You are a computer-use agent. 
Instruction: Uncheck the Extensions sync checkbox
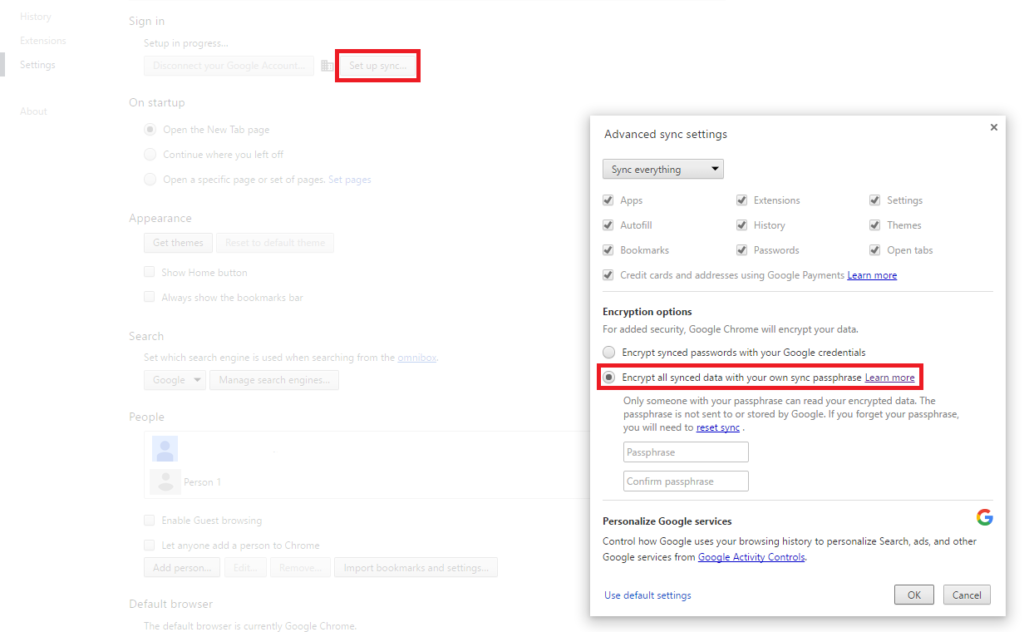[x=741, y=200]
